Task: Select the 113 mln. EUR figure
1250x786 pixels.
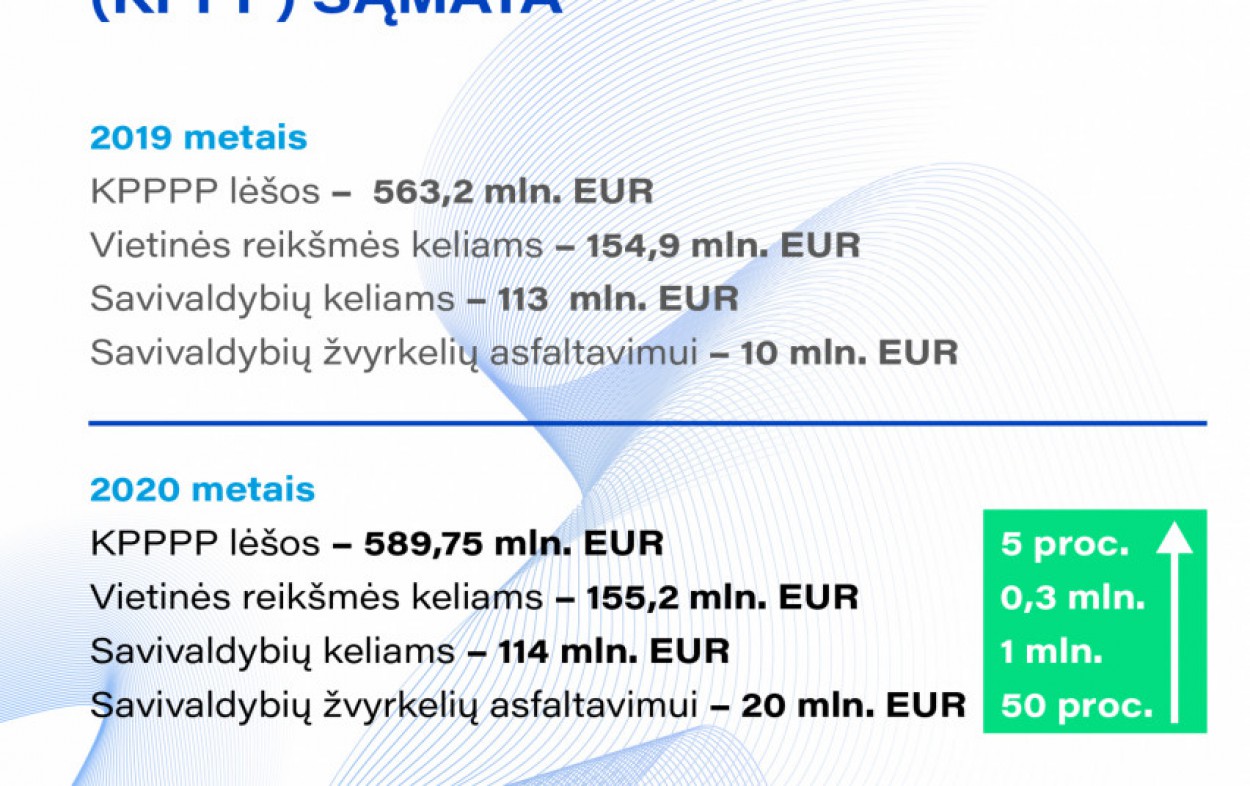Action: (x=618, y=298)
